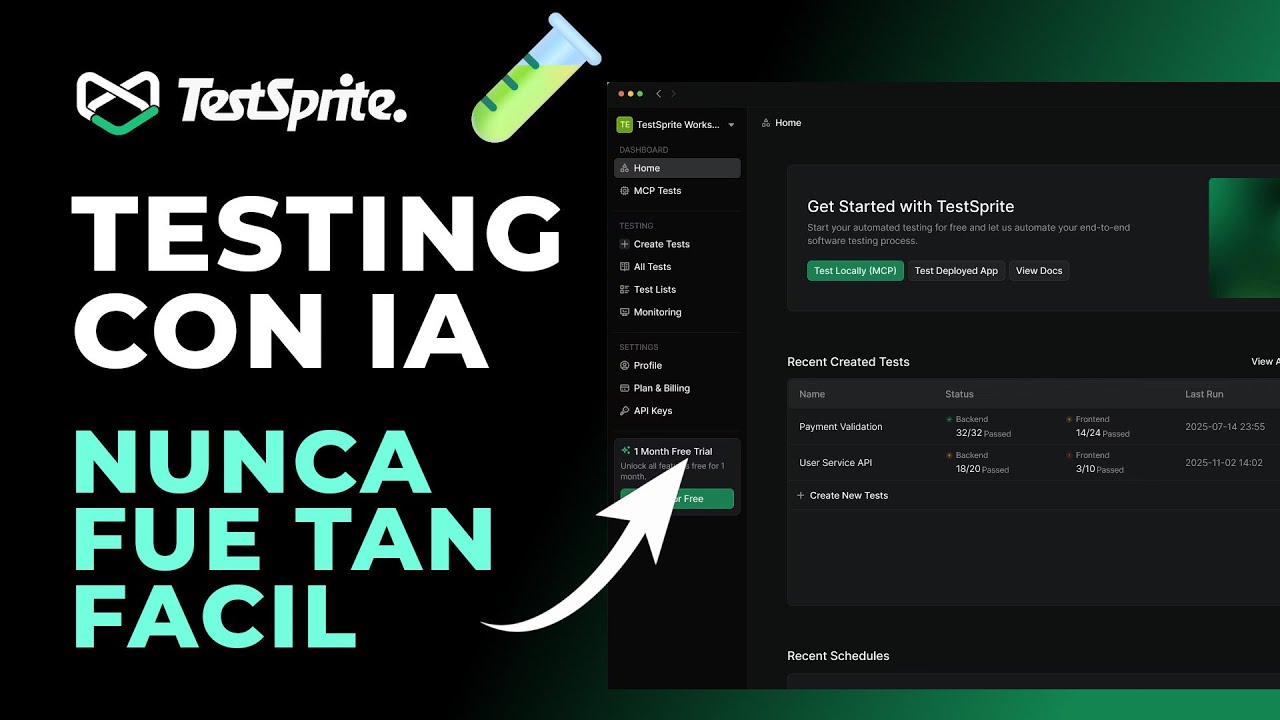
Task: Open the User Service API test row
Action: [x=1034, y=463]
